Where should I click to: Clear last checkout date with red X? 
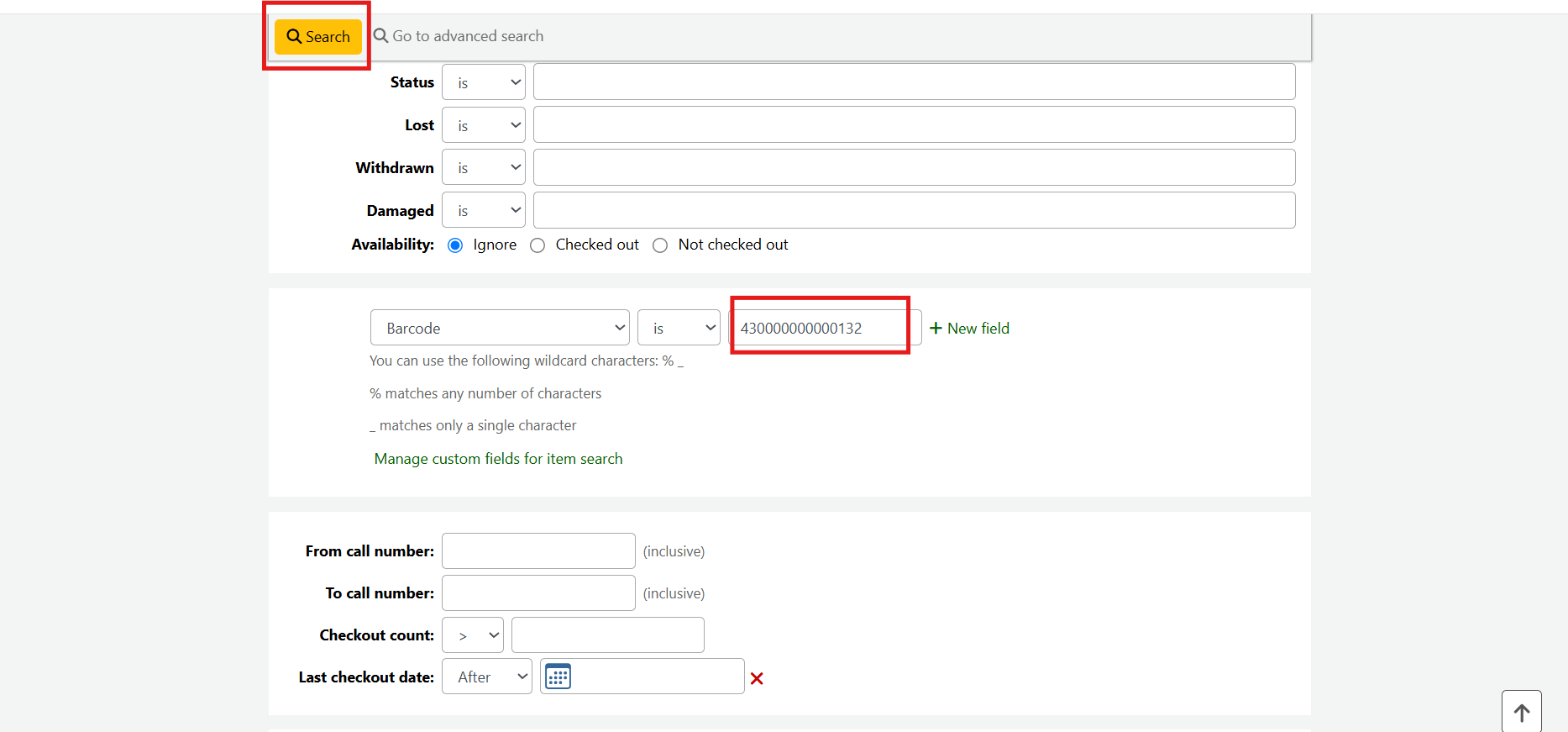coord(757,678)
